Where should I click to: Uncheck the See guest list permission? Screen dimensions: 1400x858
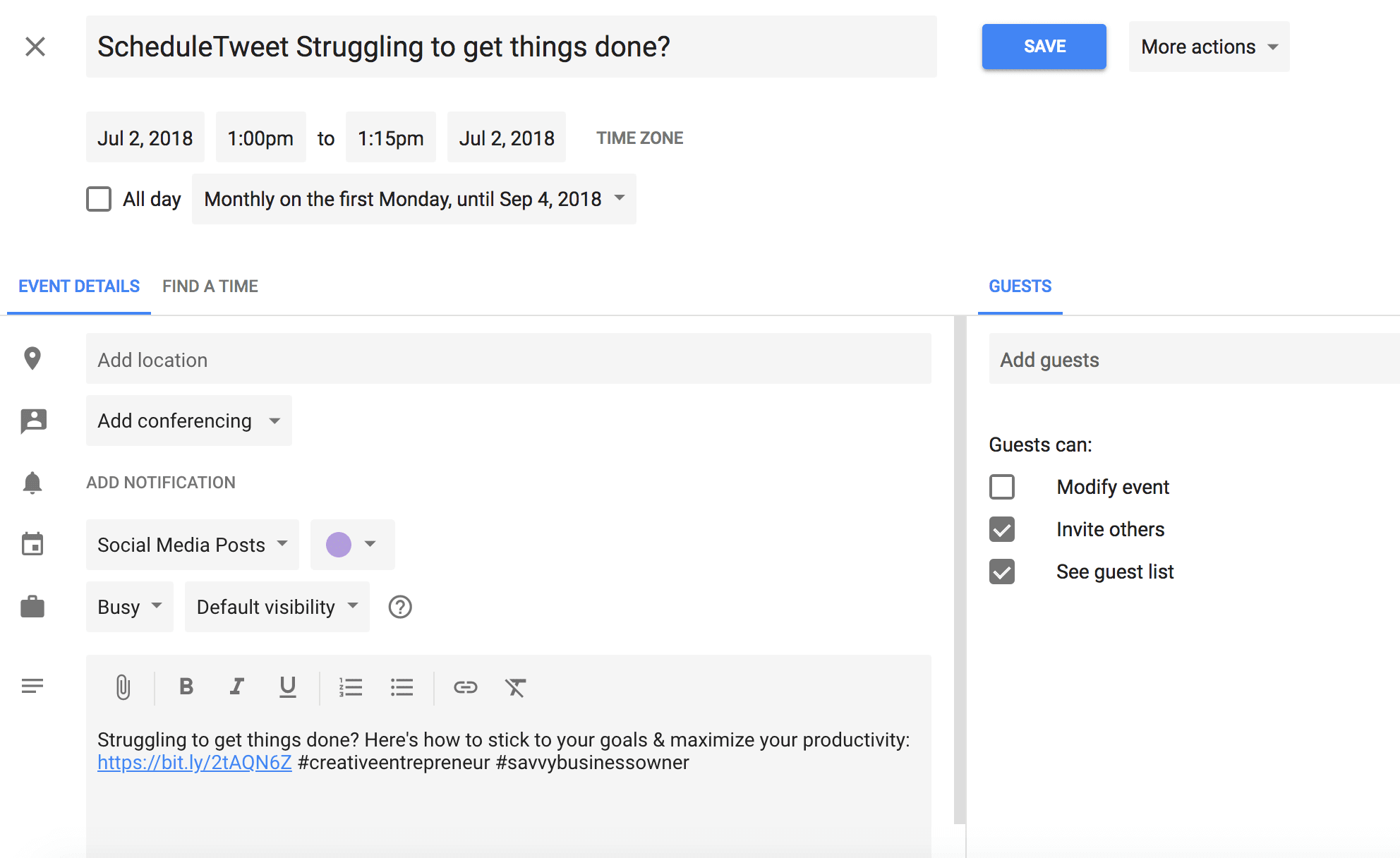pyautogui.click(x=1002, y=572)
